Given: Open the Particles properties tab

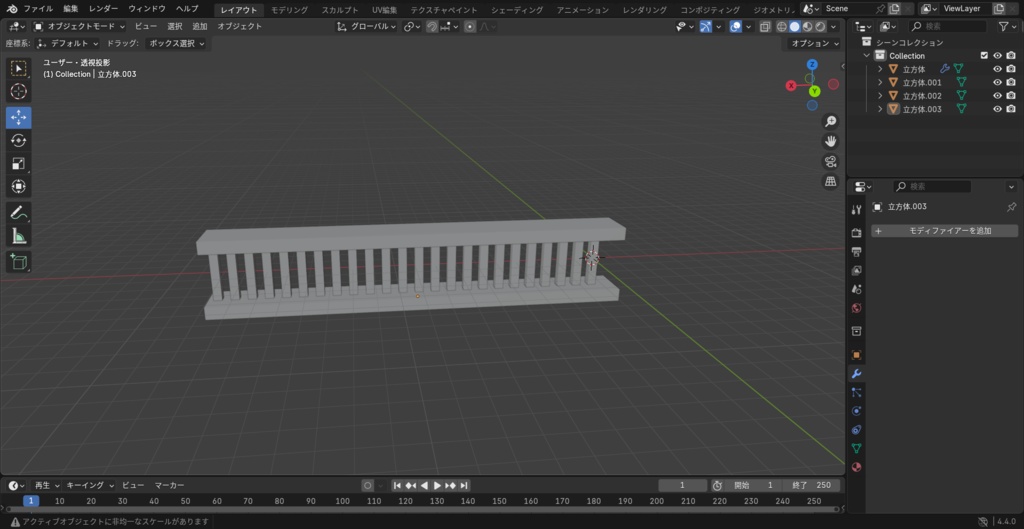Looking at the screenshot, I should point(857,393).
